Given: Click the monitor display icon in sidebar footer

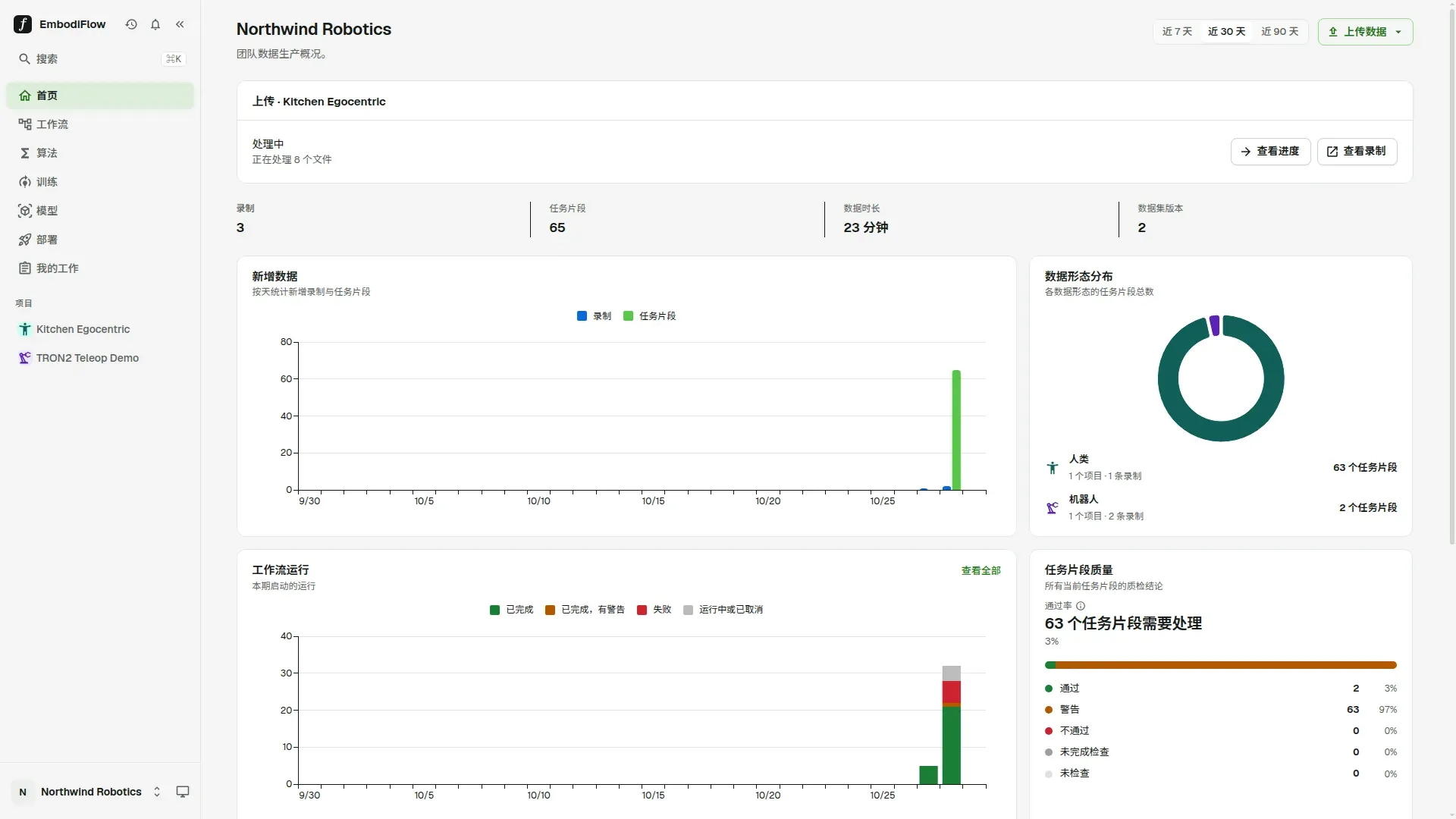Looking at the screenshot, I should point(183,792).
